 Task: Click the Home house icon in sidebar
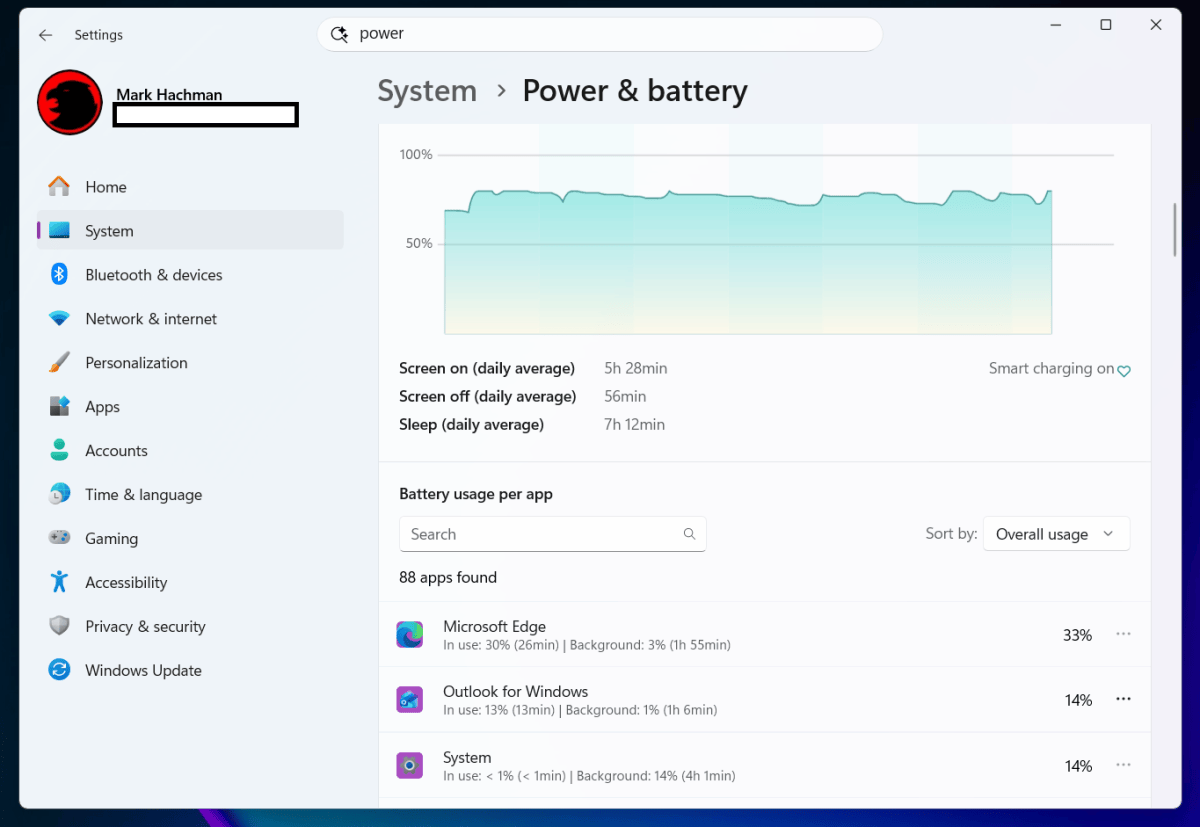[60, 187]
